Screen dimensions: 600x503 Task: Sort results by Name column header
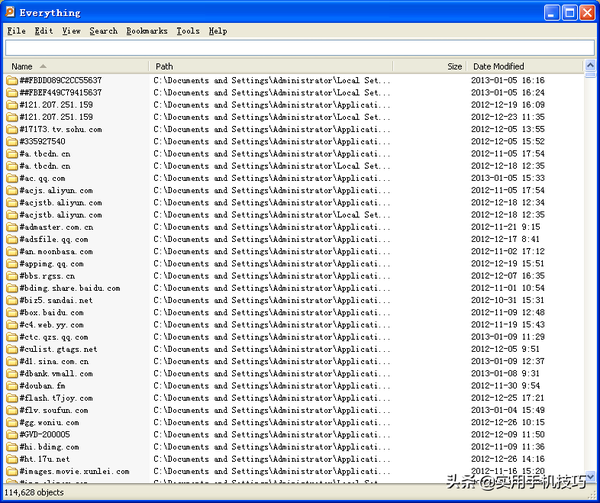point(75,66)
